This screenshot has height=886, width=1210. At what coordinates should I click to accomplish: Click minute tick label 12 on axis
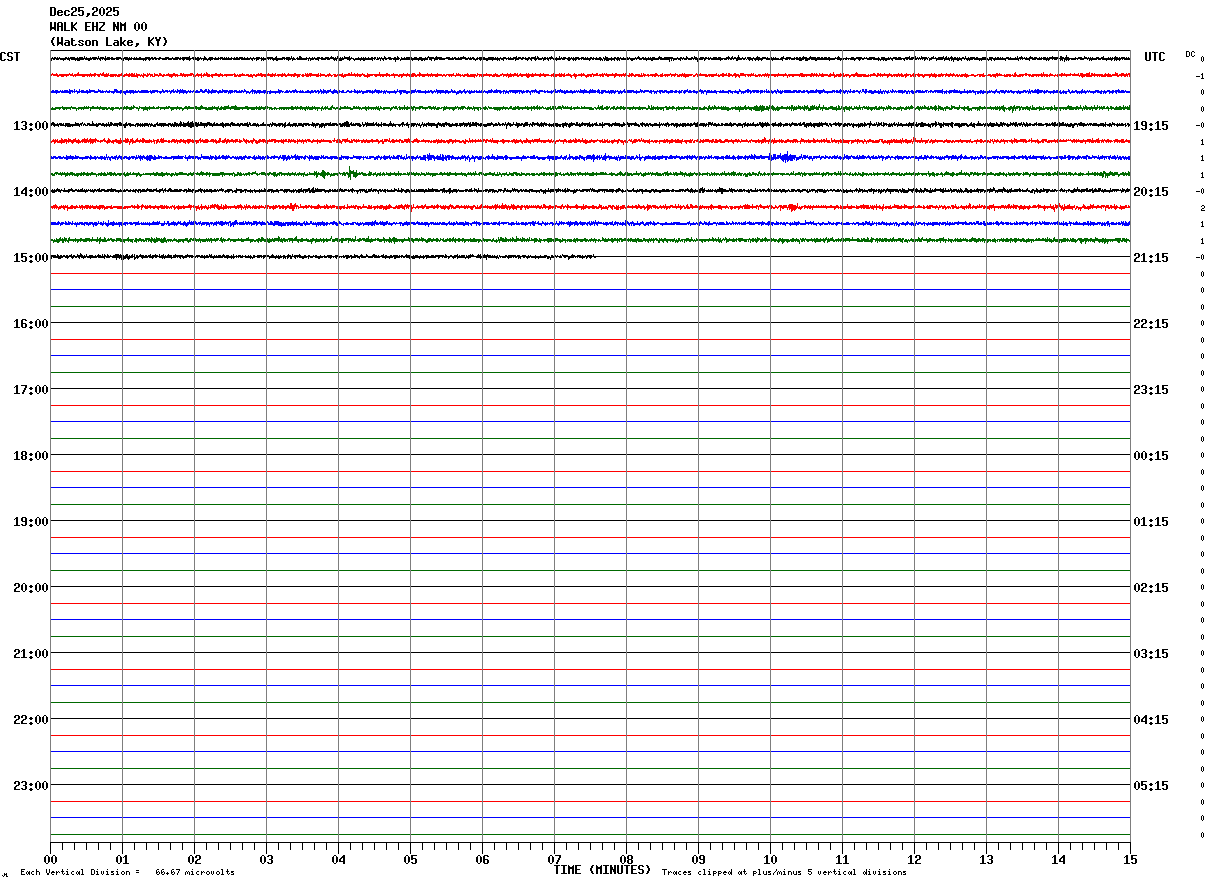click(914, 860)
